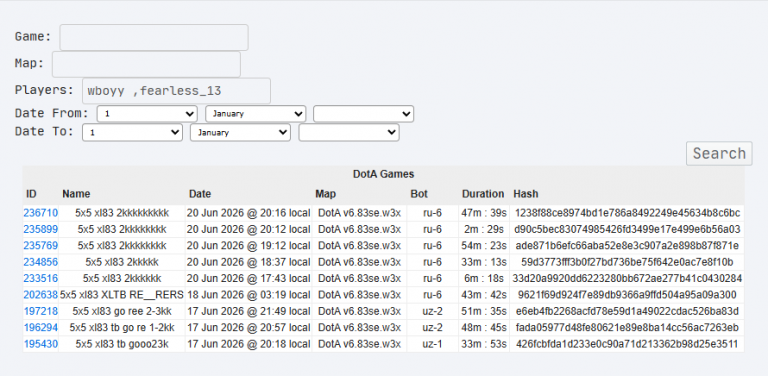This screenshot has width=768, height=376.
Task: Click the Search button
Action: tap(719, 154)
